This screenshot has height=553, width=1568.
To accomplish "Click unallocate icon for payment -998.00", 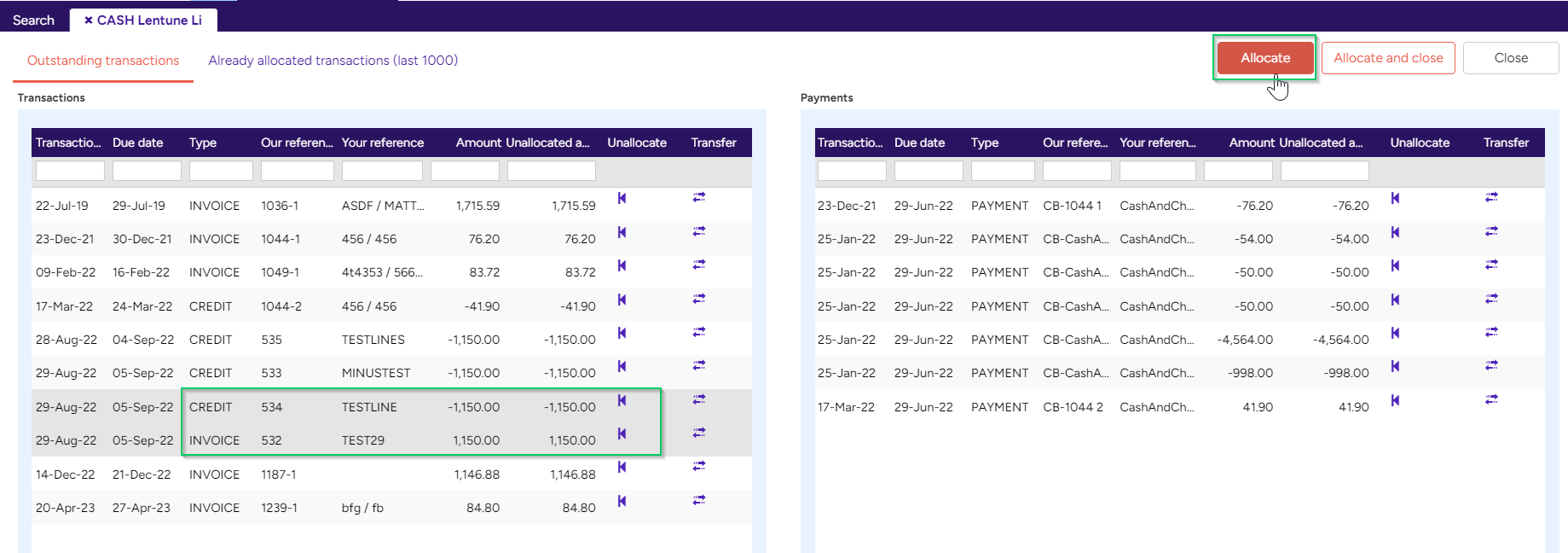I will point(1395,366).
